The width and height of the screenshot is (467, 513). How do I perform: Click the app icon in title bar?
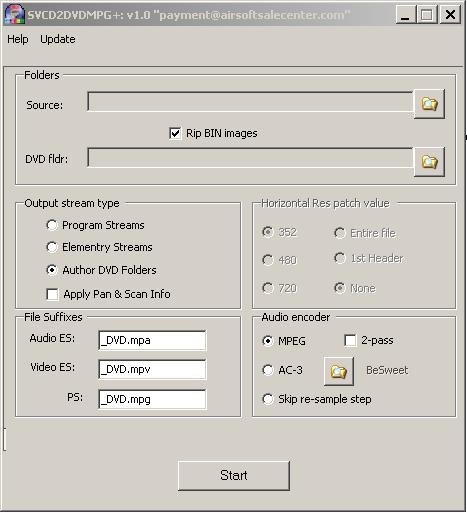tap(15, 15)
